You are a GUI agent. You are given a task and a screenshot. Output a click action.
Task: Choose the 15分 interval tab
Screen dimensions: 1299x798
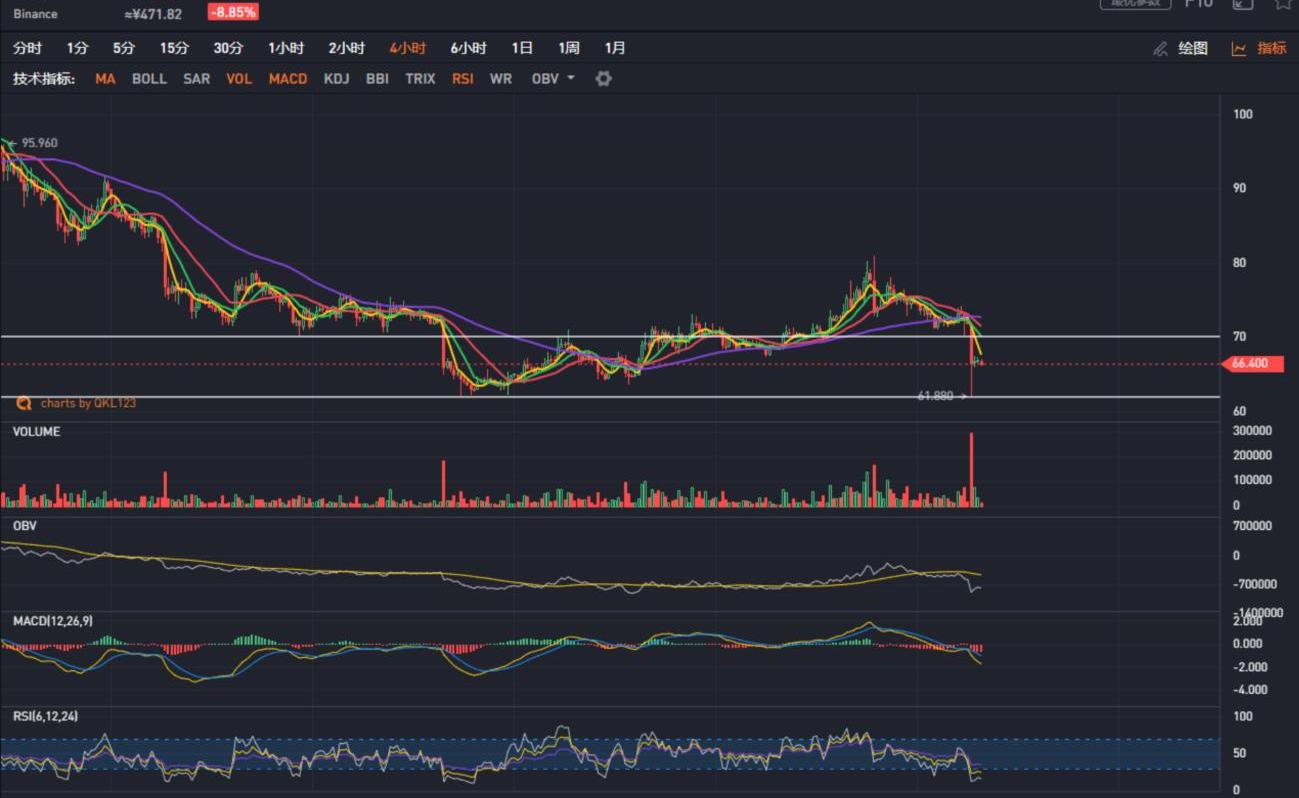pyautogui.click(x=174, y=48)
